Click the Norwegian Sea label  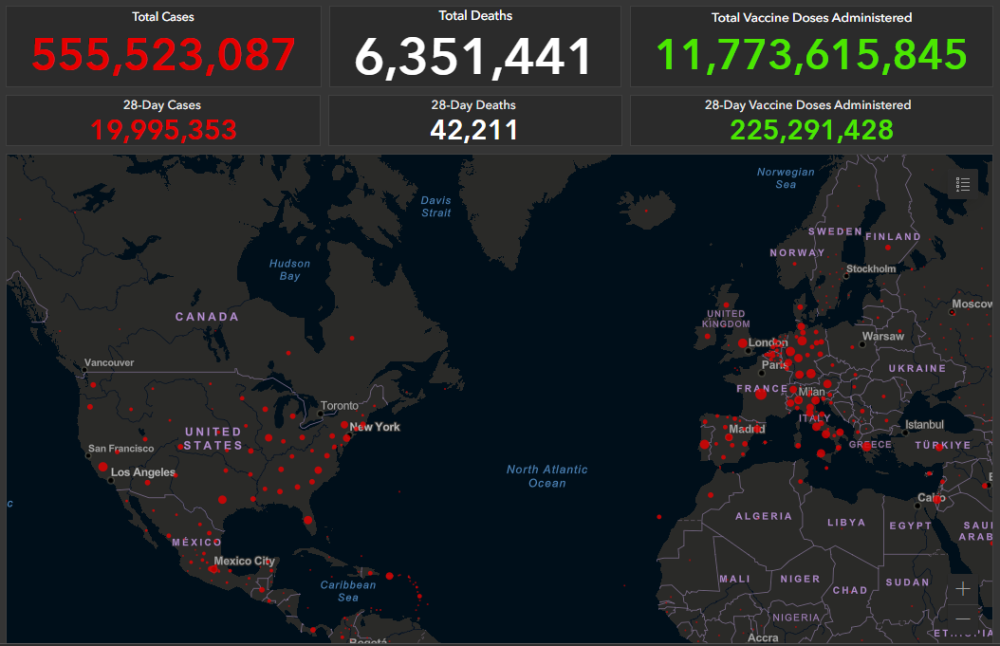[x=786, y=178]
